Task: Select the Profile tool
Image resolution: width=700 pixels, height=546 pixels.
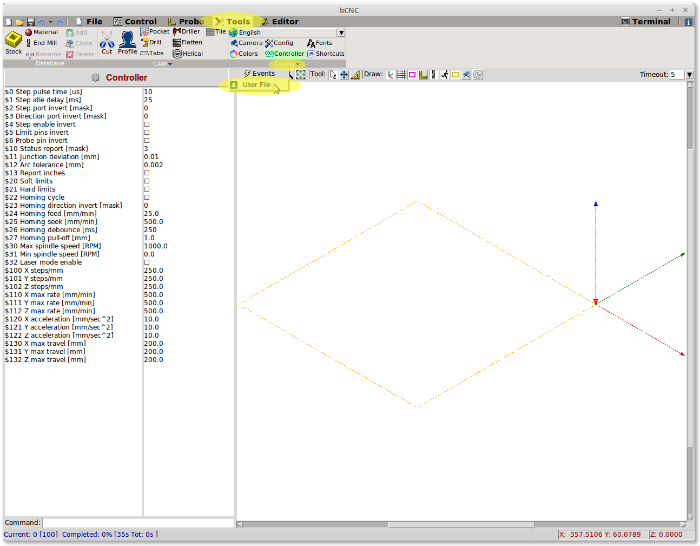Action: (127, 43)
